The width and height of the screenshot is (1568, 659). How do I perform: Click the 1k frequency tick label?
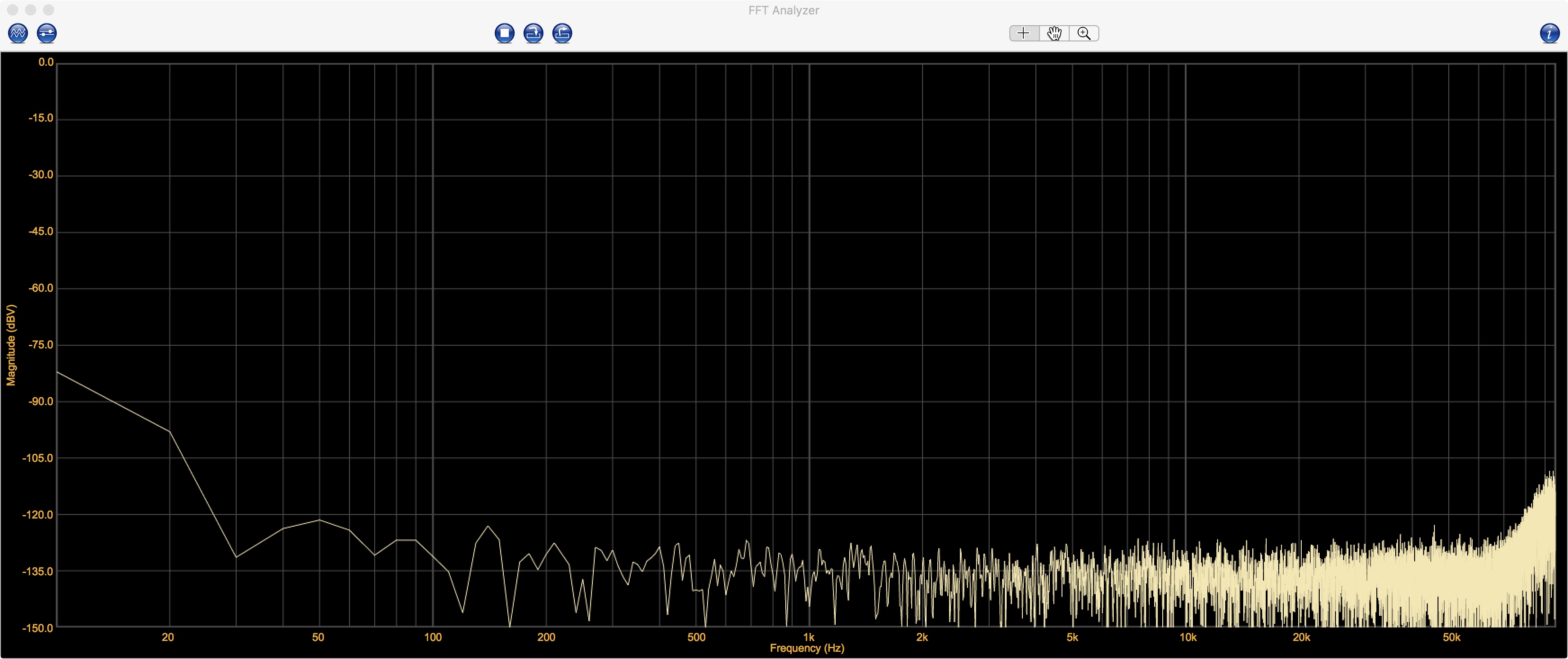(x=808, y=637)
